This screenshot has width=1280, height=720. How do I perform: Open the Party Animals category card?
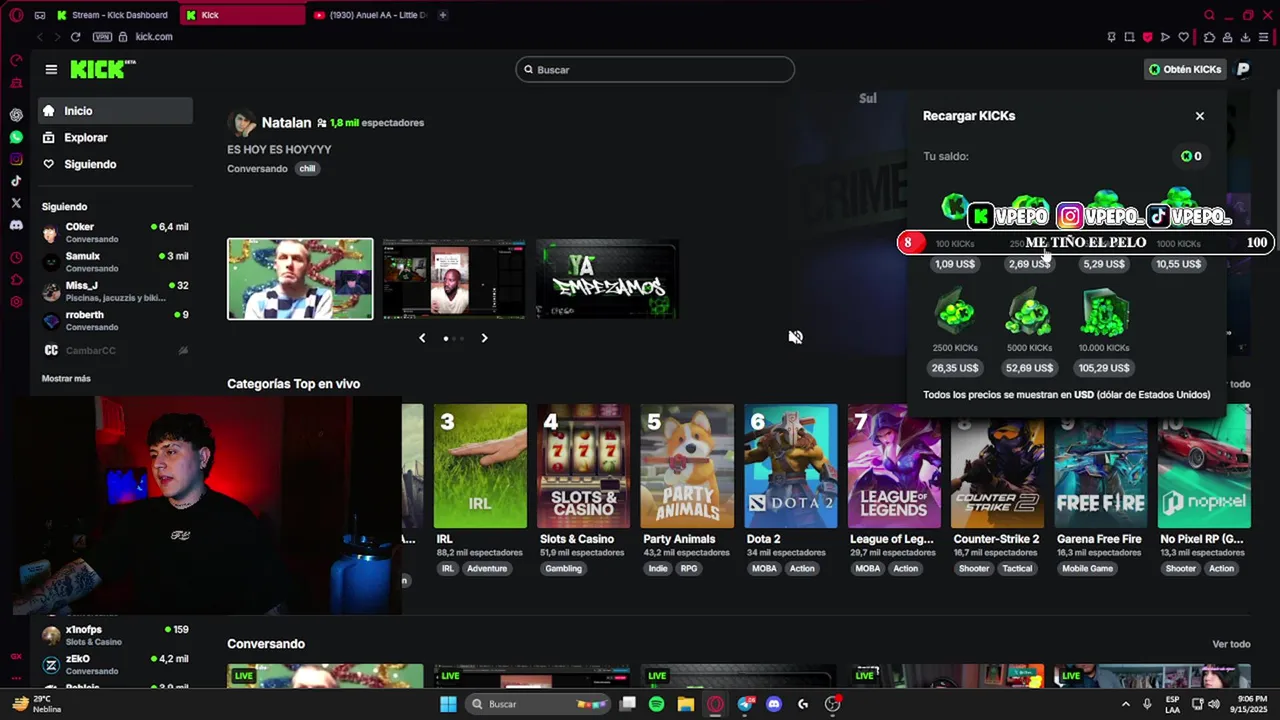pyautogui.click(x=687, y=466)
